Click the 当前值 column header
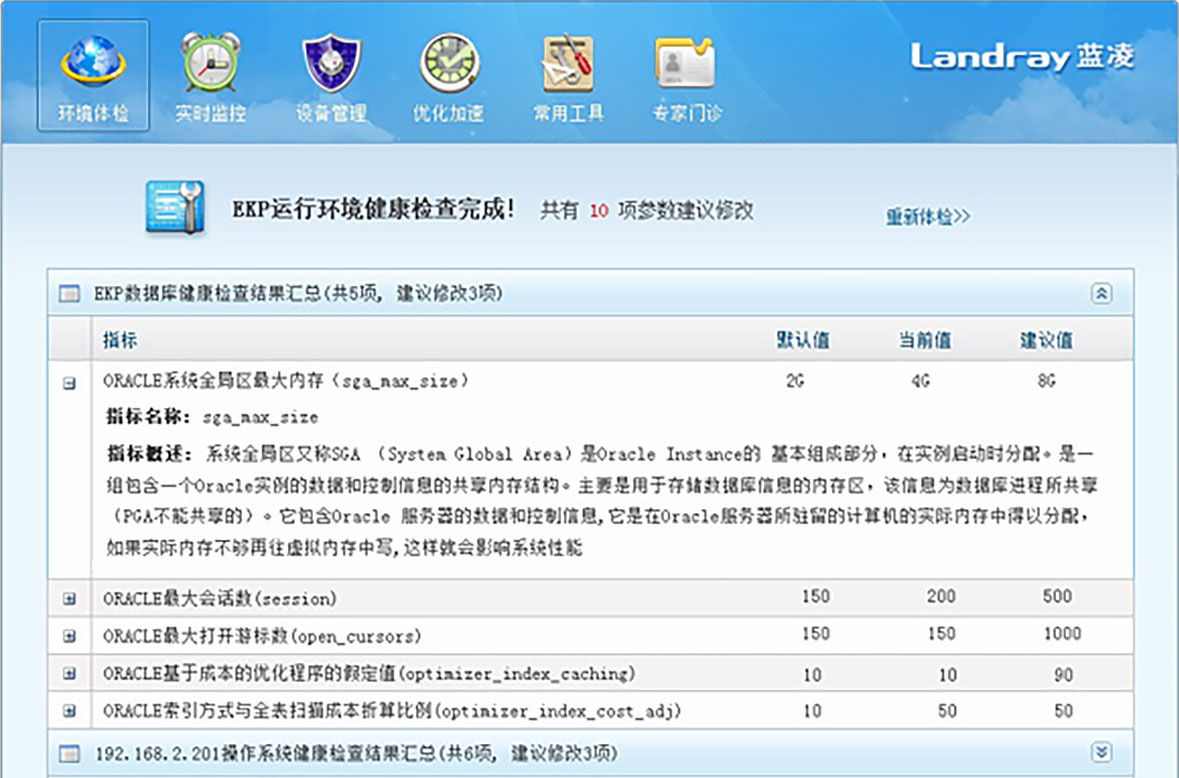1179x778 pixels. click(x=925, y=341)
